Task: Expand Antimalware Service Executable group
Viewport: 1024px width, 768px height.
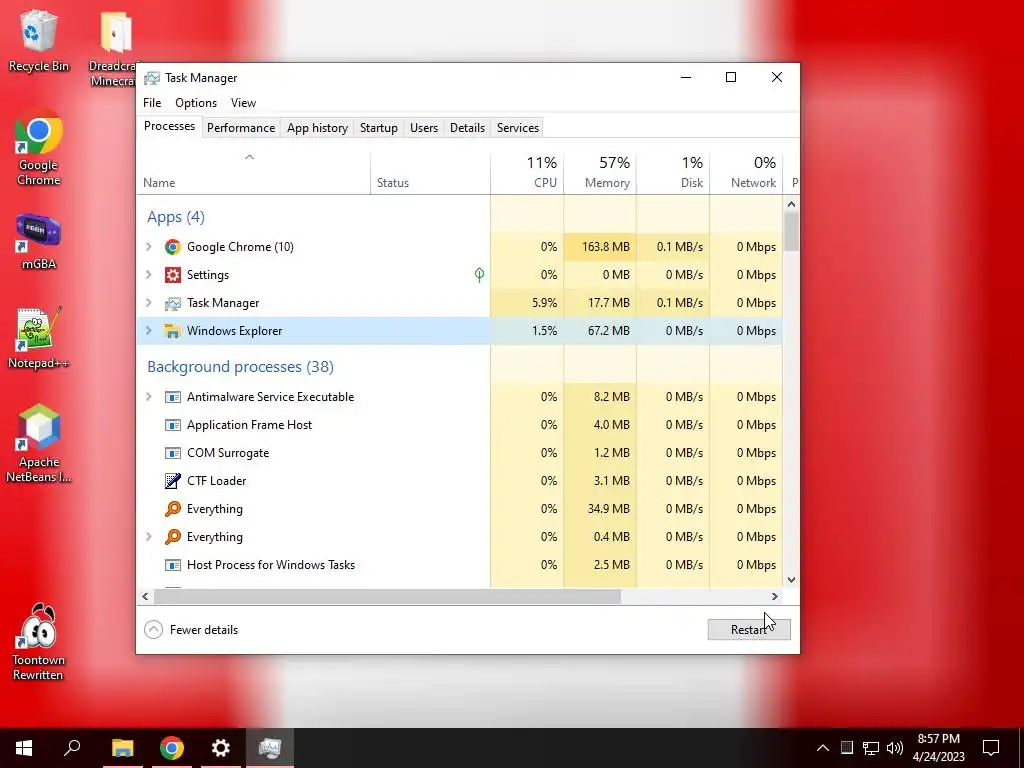Action: pyautogui.click(x=149, y=397)
